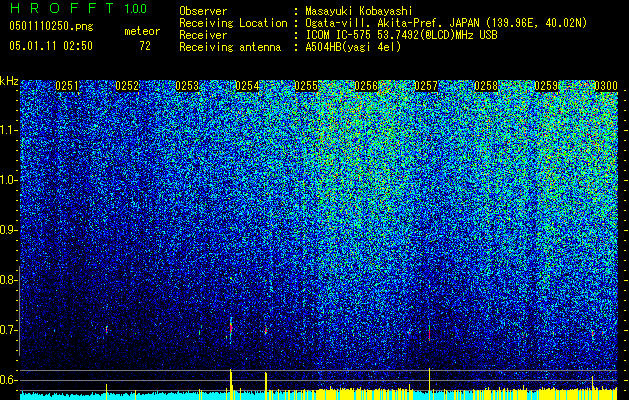Viewport: 629px width, 400px height.
Task: Click the date stamp 05.01.11 02:50
Action: (51, 46)
